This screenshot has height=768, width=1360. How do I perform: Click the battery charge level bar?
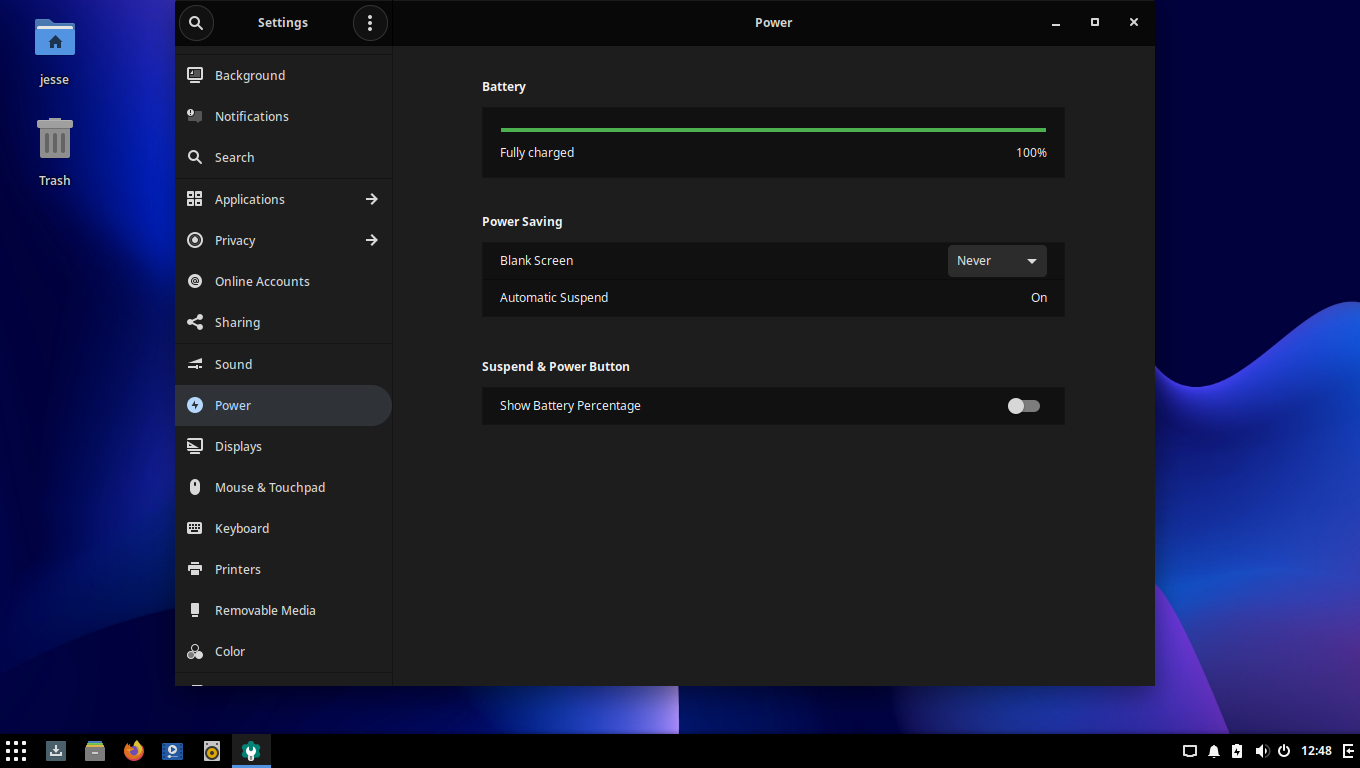tap(773, 130)
